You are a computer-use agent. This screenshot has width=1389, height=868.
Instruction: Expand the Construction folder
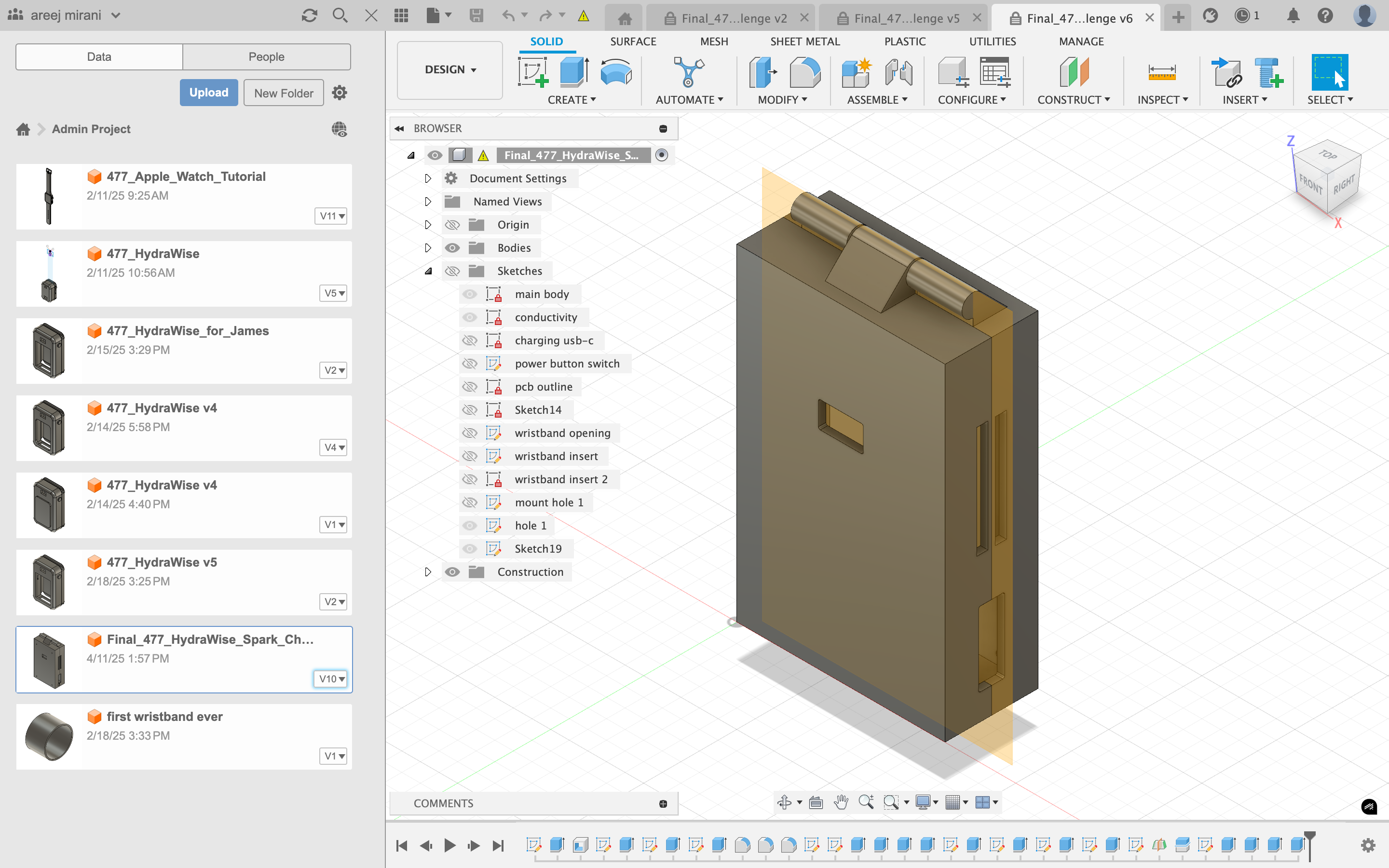[428, 572]
